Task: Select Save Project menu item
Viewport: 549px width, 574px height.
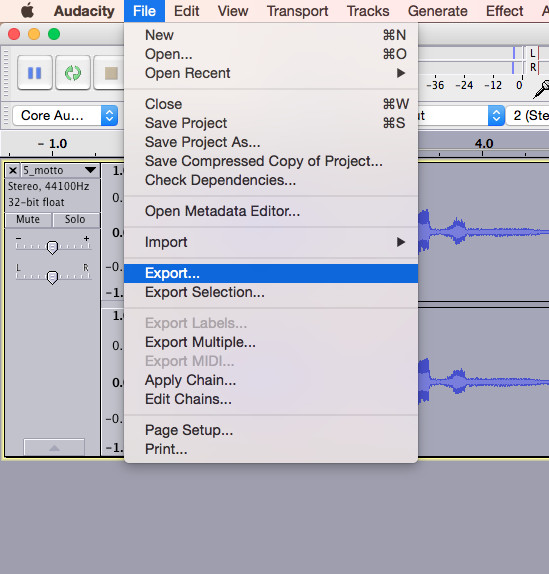Action: click(271, 123)
